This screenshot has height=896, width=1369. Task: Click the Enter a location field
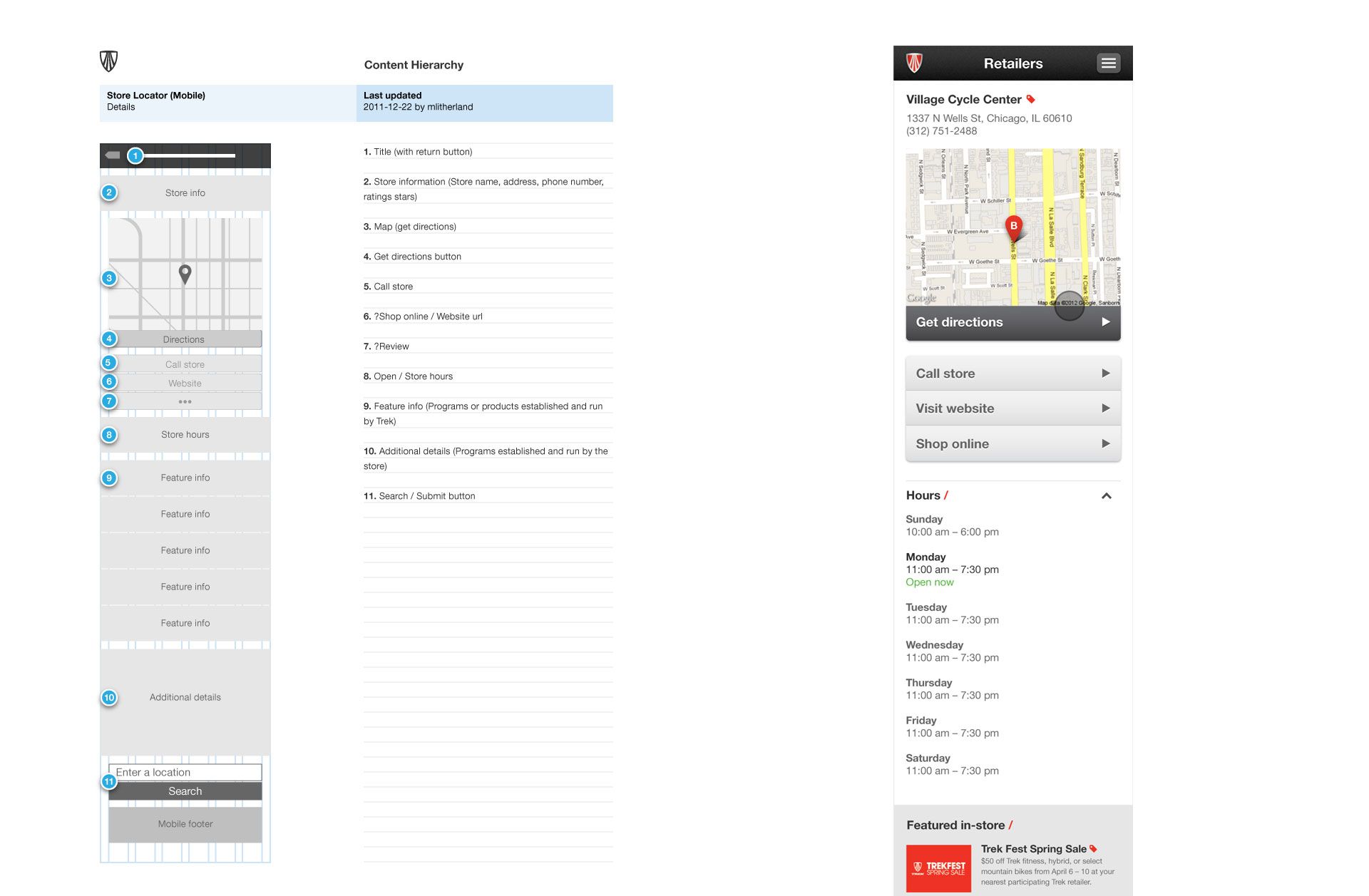point(185,772)
